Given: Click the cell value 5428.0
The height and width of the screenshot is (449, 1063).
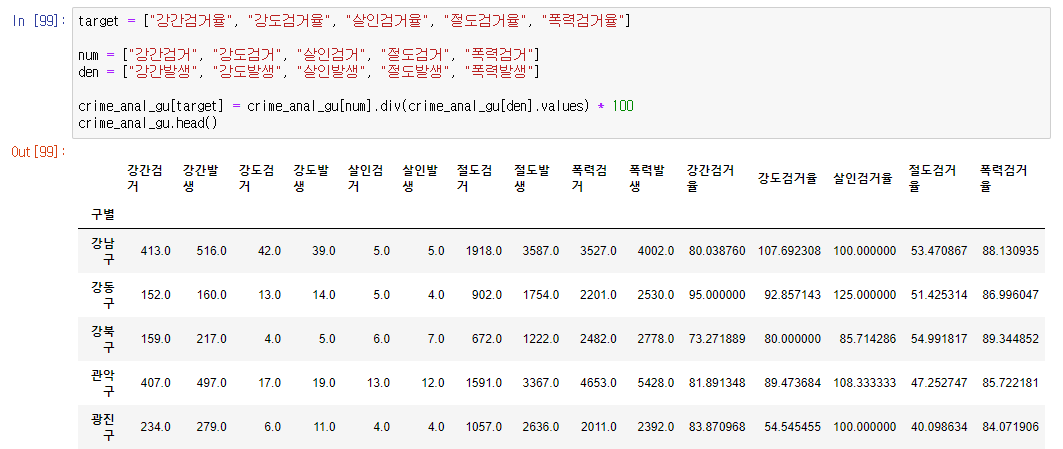Looking at the screenshot, I should [x=655, y=383].
